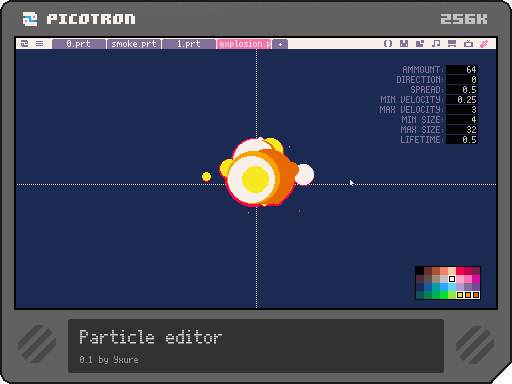Pick the bright red palette swatch

460,271
